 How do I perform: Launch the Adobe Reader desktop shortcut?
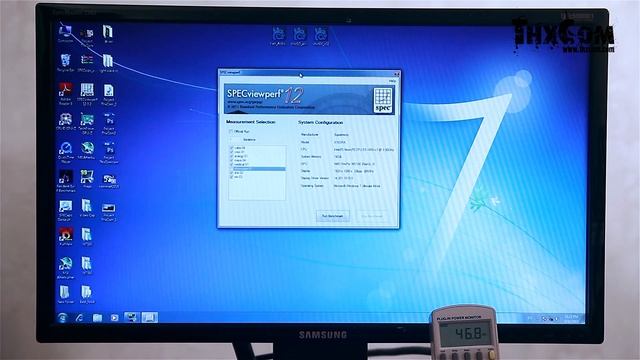(65, 94)
